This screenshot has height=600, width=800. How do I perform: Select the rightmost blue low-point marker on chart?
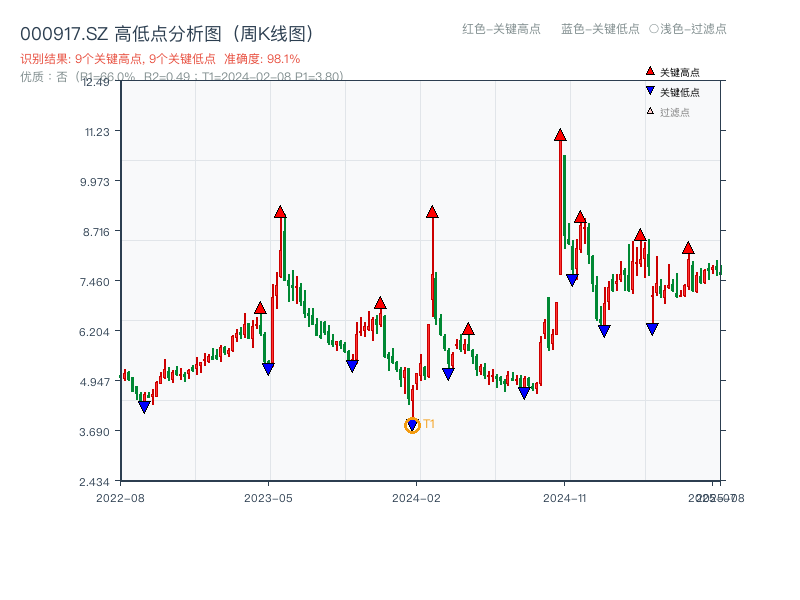tap(652, 329)
